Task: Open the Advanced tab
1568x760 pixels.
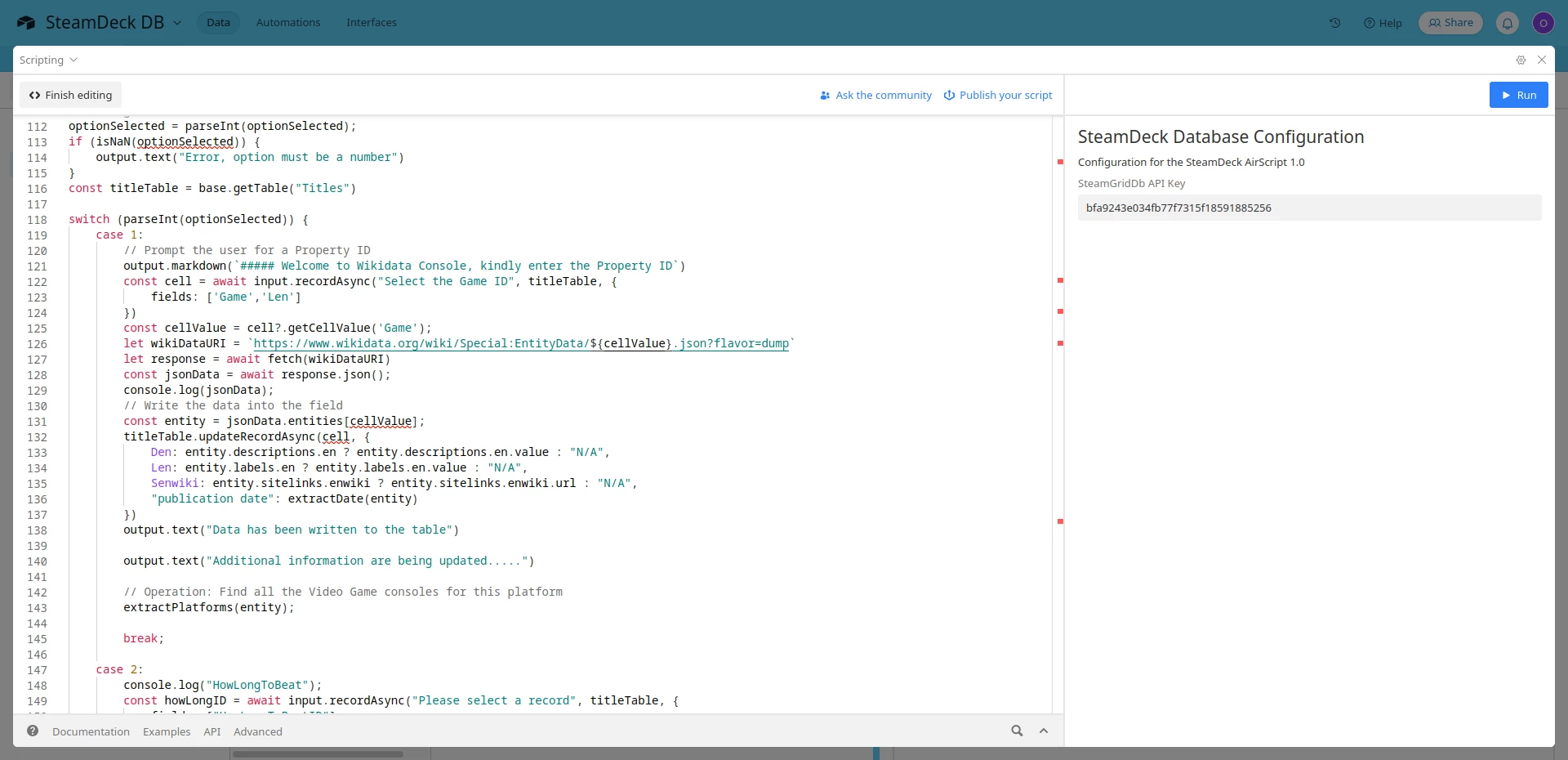Action: (258, 731)
